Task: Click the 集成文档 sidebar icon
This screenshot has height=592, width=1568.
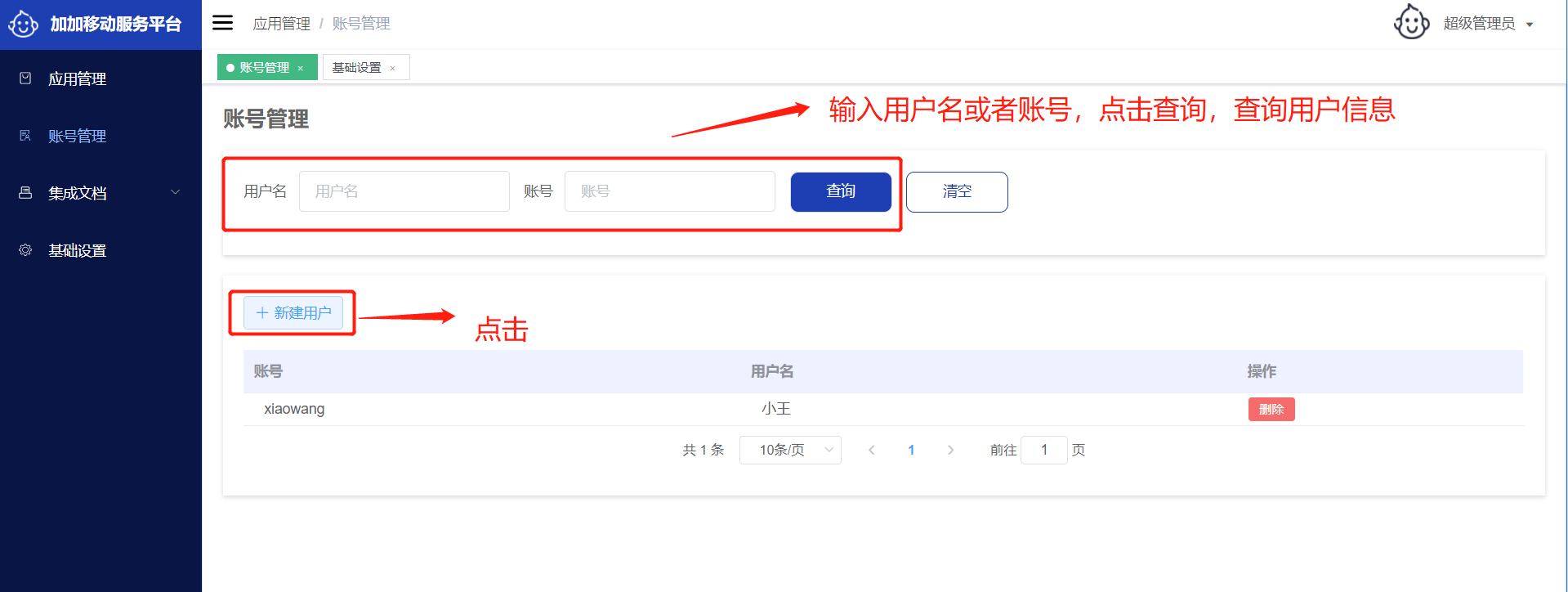Action: [x=25, y=193]
